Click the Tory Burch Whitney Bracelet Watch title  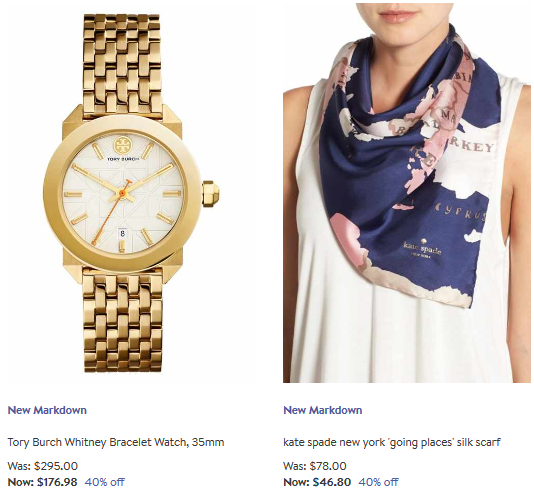click(116, 442)
